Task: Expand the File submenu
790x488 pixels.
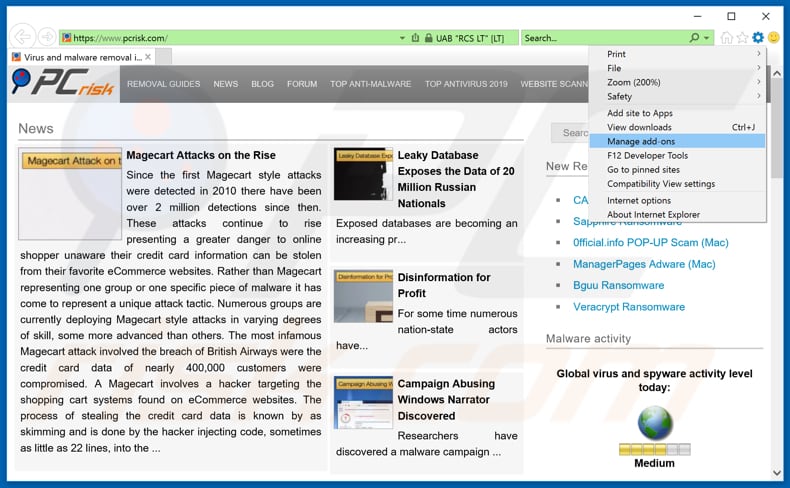Action: point(678,68)
